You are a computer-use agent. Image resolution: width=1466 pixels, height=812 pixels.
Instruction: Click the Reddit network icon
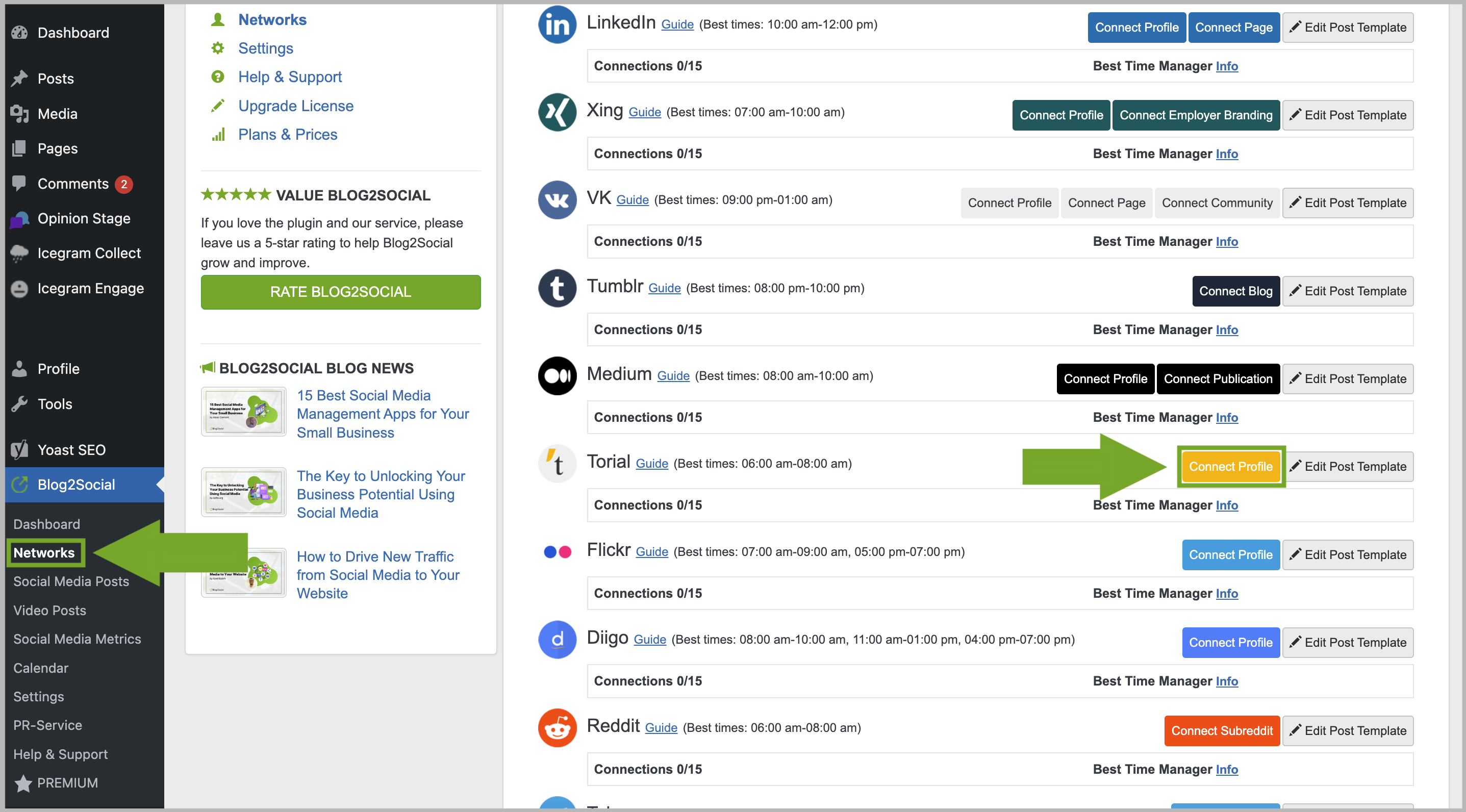tap(557, 727)
